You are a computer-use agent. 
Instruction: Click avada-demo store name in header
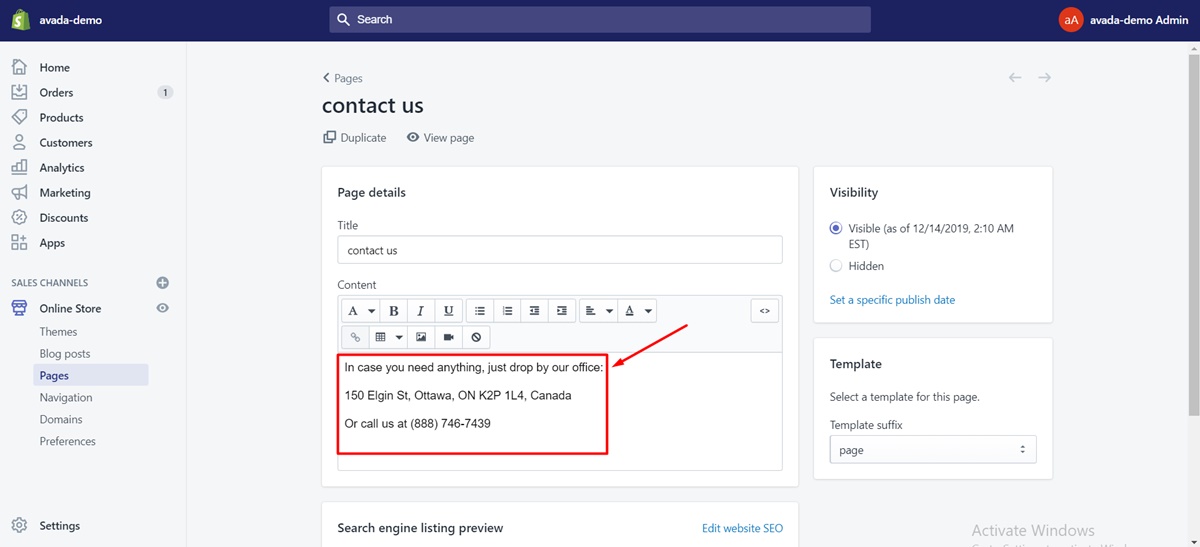[70, 20]
